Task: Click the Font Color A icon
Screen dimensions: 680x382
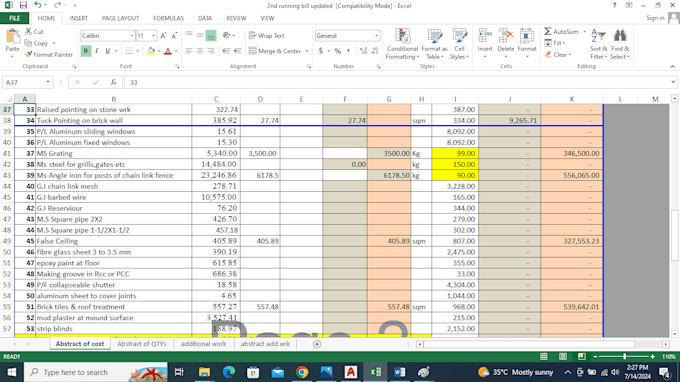Action: point(168,51)
